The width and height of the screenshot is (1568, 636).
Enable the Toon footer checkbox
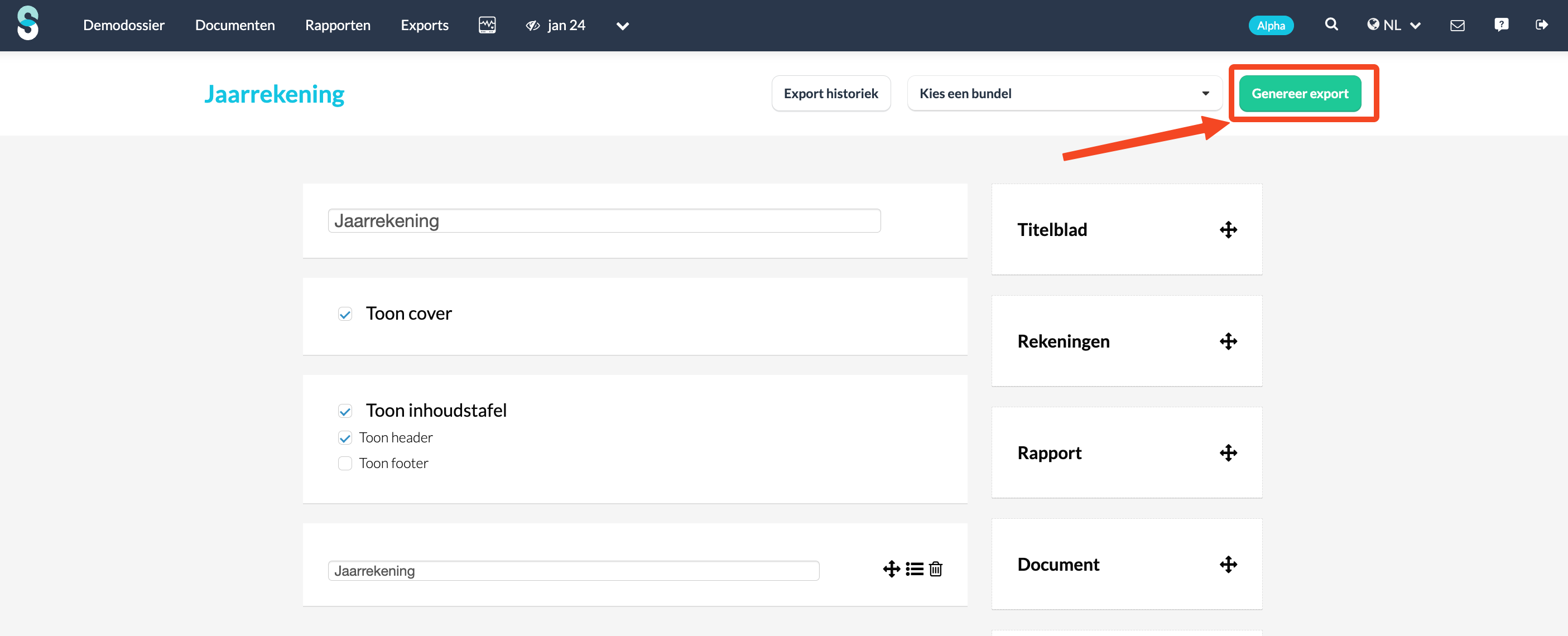[x=345, y=463]
